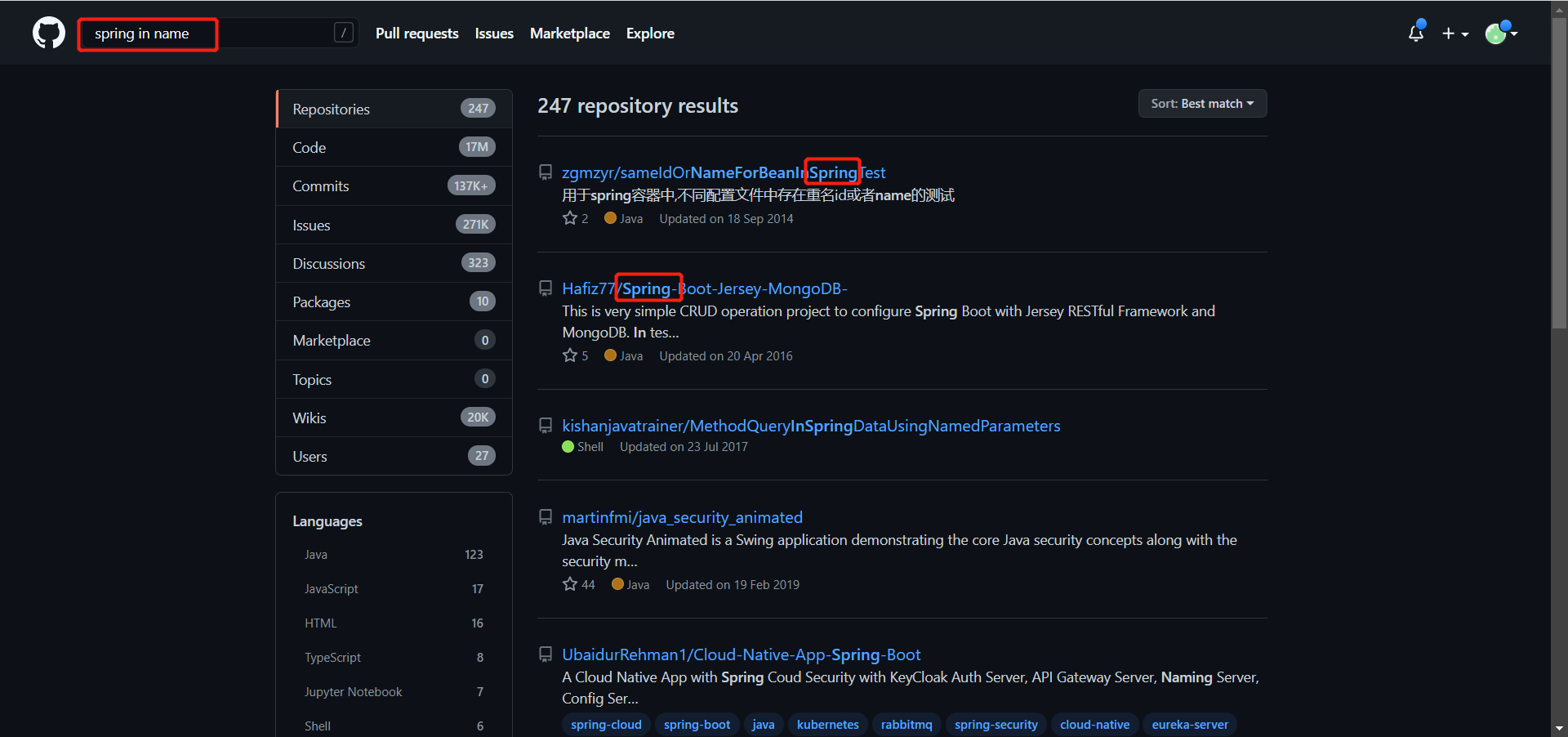Filter results by Shell language
Screen dimensions: 1568x737
(394, 726)
